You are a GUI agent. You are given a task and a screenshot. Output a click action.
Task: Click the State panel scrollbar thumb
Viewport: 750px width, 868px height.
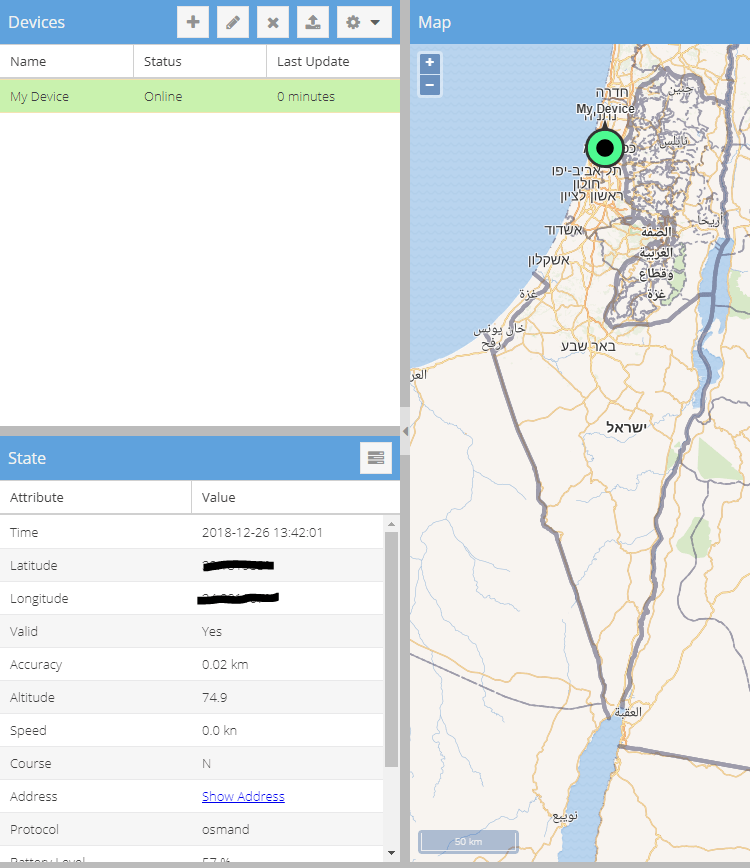pos(391,649)
